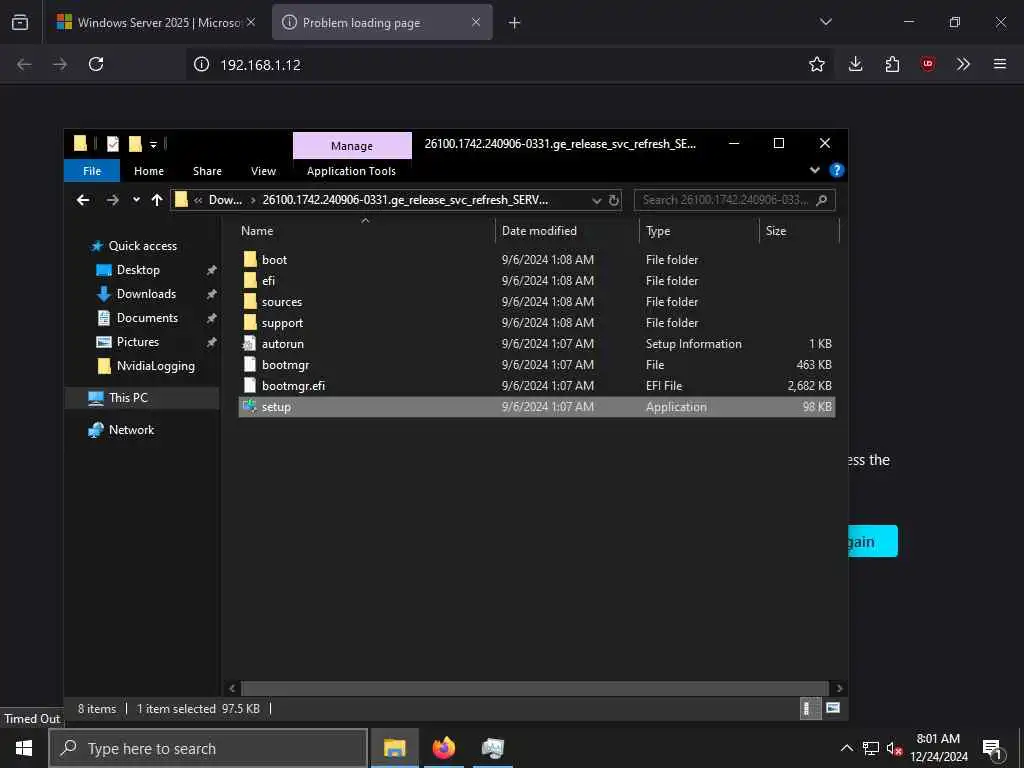1024x768 pixels.
Task: Open Desktop in navigation pane
Action: (138, 270)
